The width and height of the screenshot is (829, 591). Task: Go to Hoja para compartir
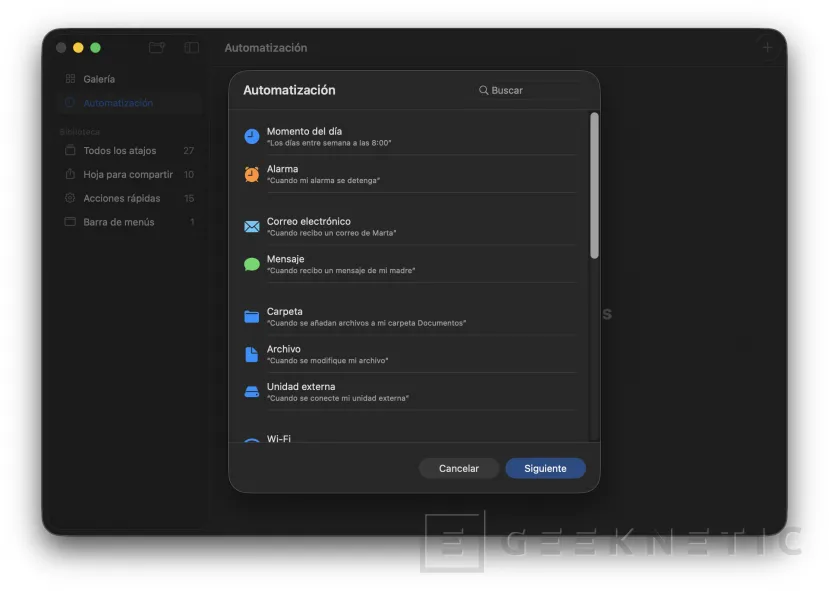tap(127, 175)
